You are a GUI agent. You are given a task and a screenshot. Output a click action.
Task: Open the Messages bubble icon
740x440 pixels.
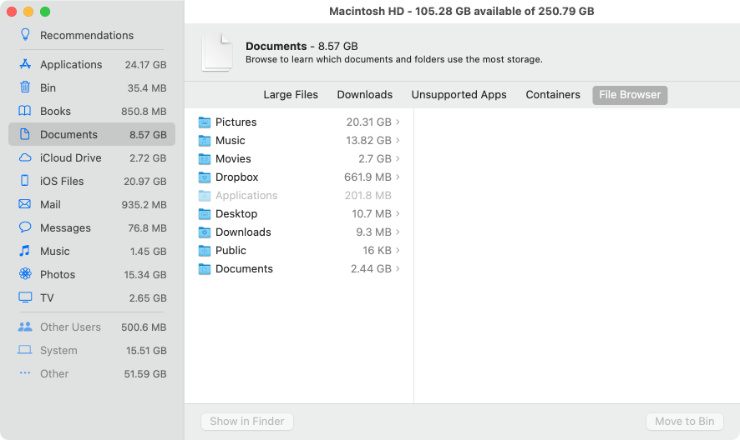[x=25, y=228]
